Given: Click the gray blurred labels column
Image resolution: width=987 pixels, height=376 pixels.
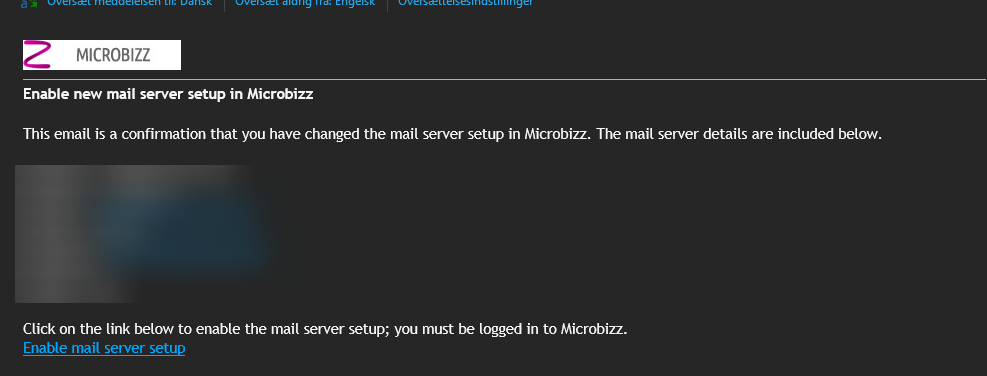Looking at the screenshot, I should click(x=54, y=234).
